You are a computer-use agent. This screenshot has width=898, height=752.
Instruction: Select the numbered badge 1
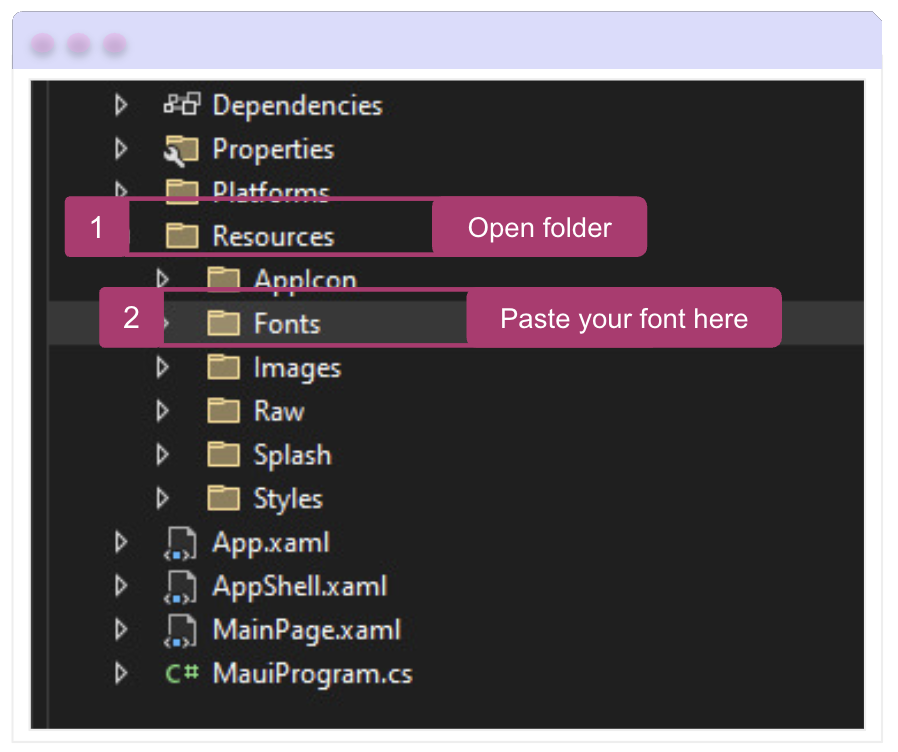pos(96,227)
